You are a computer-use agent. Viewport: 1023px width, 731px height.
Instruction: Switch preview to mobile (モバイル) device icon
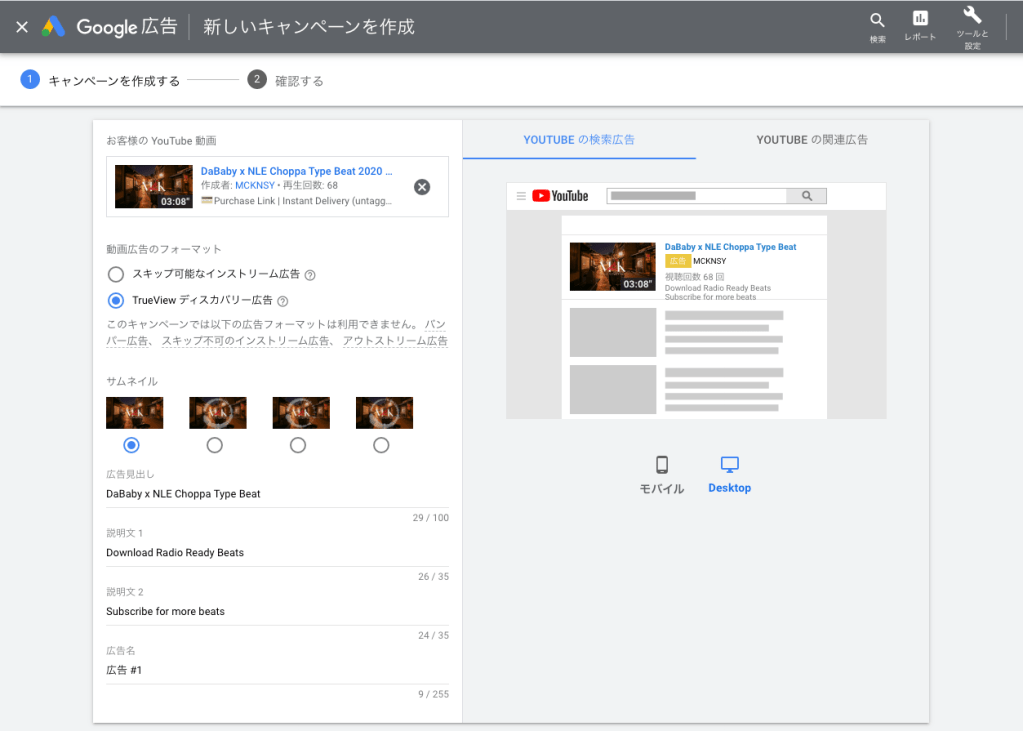(661, 466)
